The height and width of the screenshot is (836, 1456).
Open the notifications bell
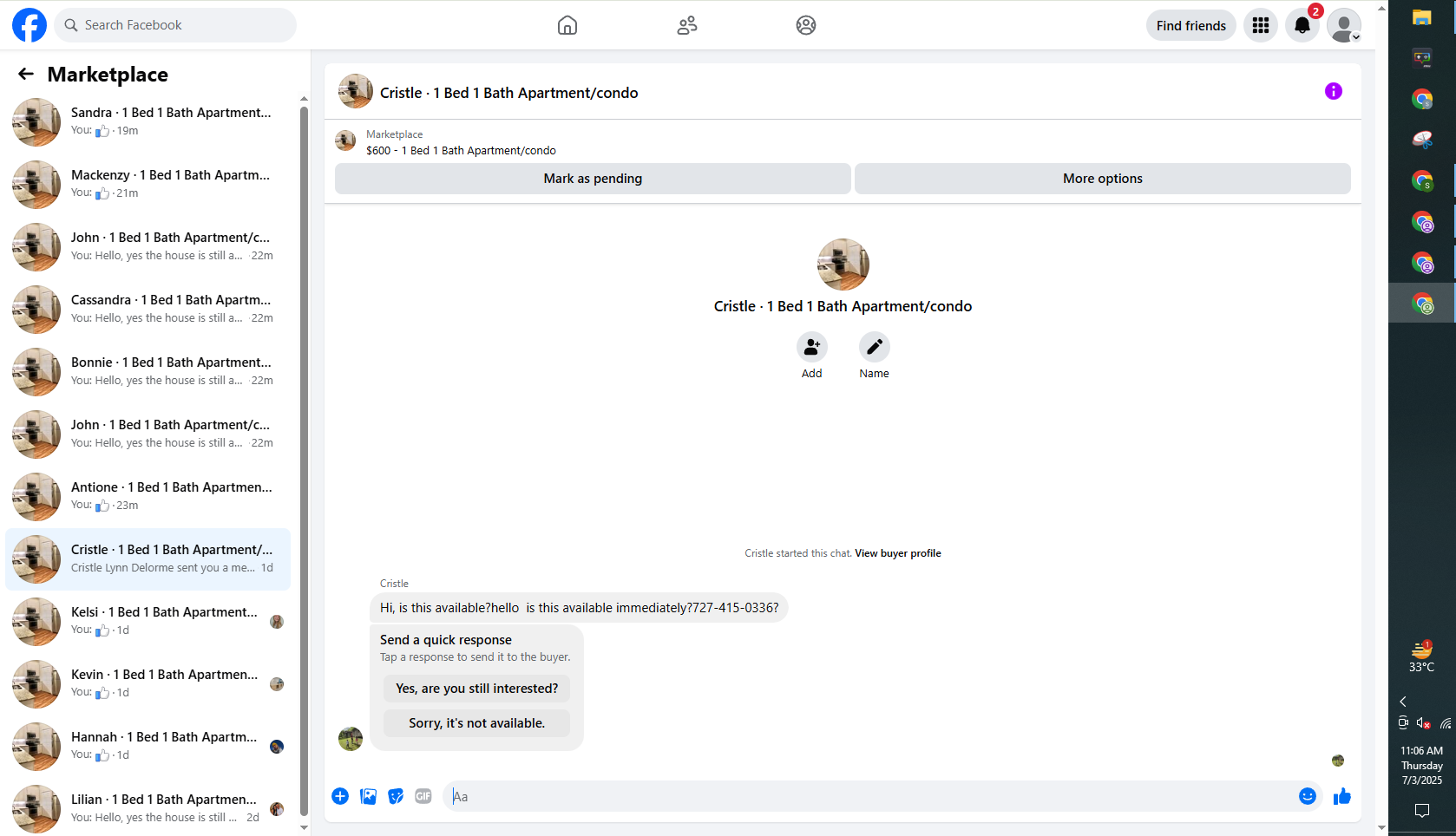(x=1302, y=25)
